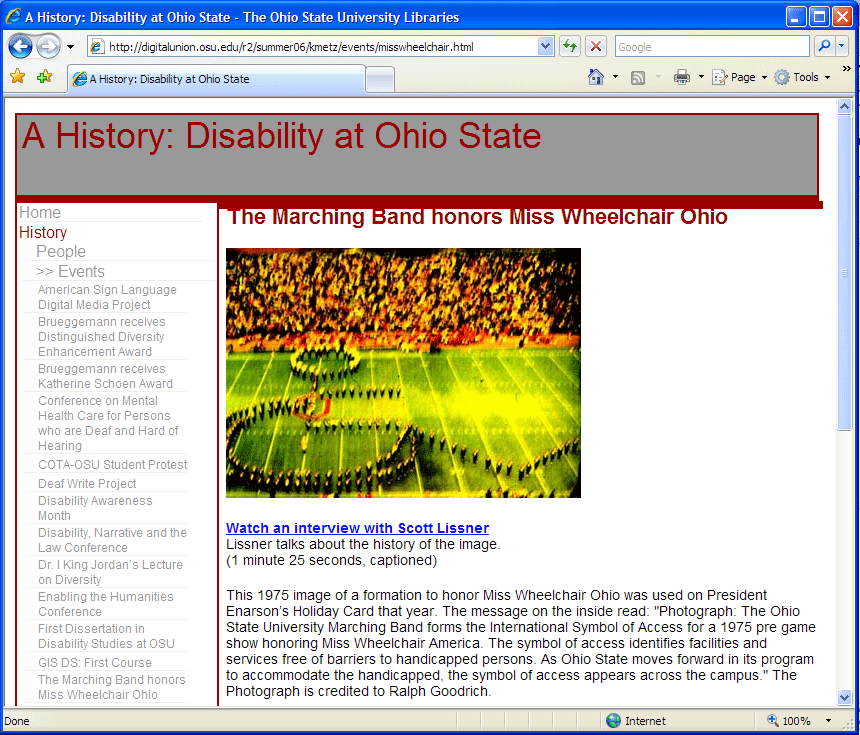
Task: Open Favorites Center star icon
Action: click(x=18, y=76)
